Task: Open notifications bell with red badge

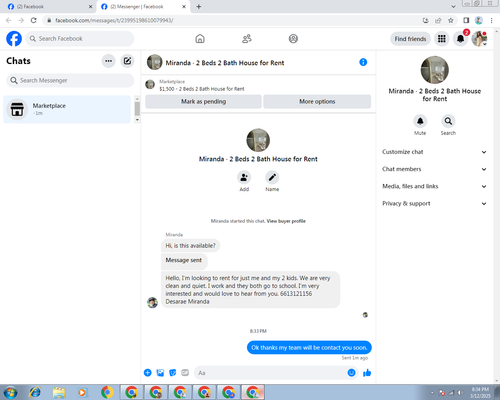Action: tap(460, 39)
